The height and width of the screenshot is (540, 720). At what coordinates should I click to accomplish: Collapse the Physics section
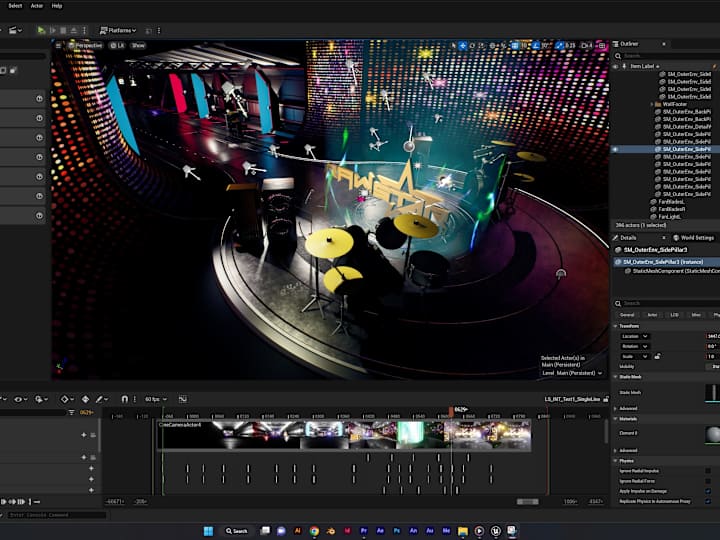(616, 461)
